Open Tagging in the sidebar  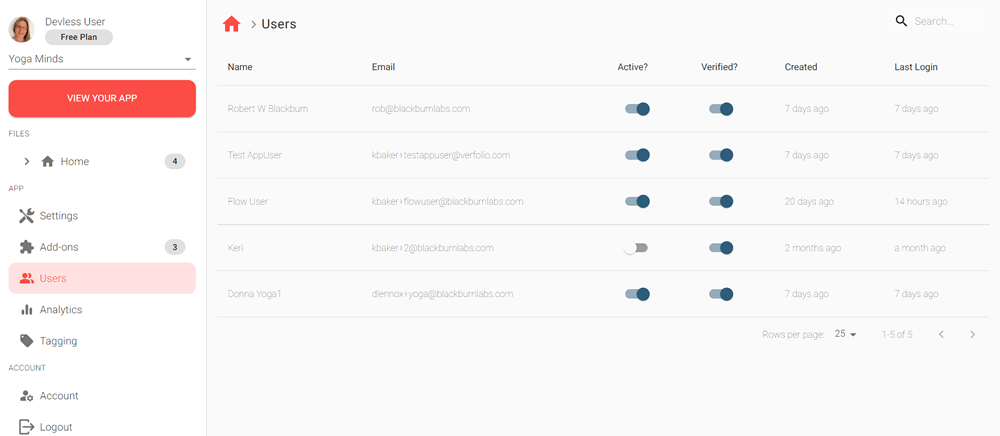click(102, 341)
